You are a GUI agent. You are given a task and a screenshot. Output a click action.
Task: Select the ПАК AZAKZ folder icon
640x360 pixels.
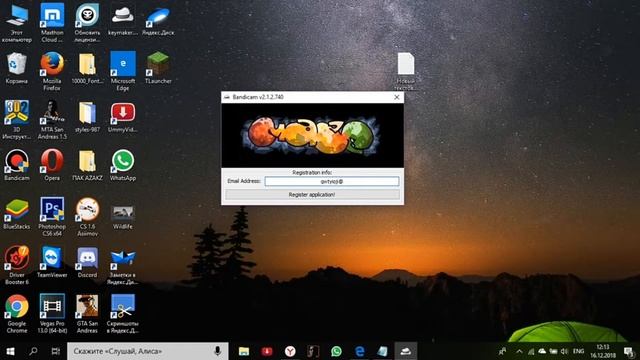tap(87, 165)
